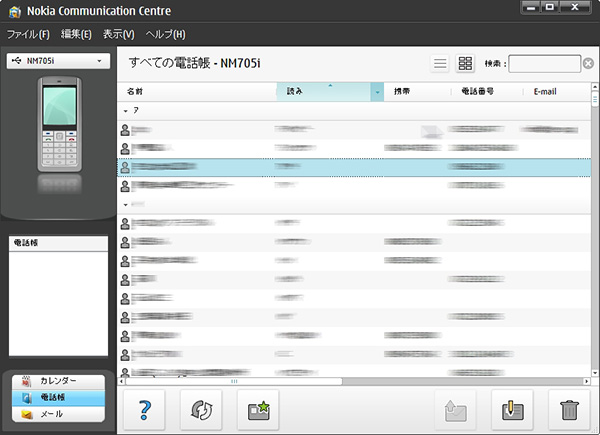Click the horizontal scrollbar right arrow
The image size is (600, 435).
(587, 381)
